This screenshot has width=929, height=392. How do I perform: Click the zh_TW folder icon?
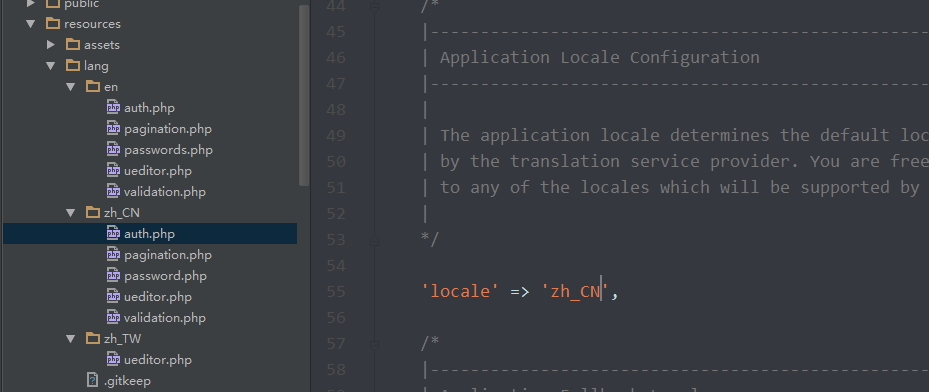93,338
